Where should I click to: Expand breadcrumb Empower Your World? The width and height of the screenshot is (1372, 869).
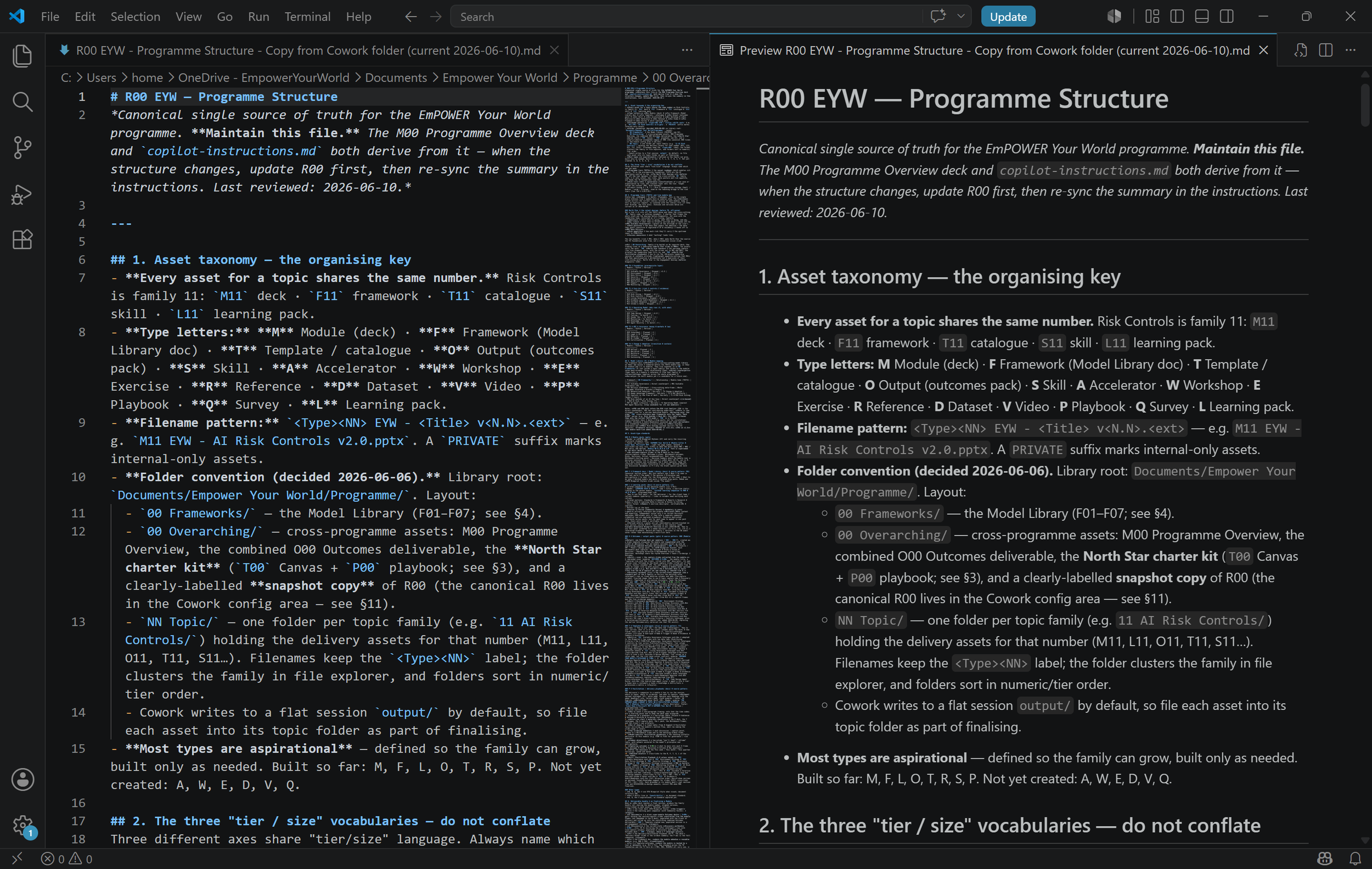tap(500, 77)
